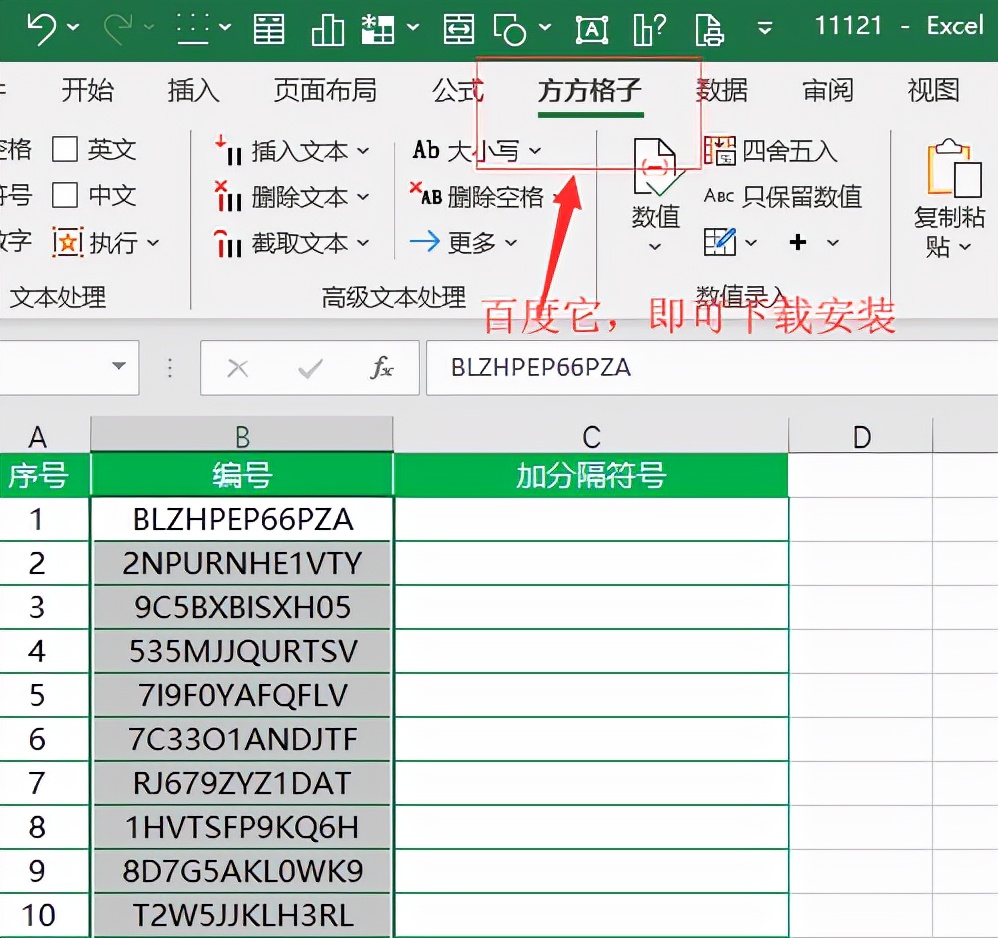The width and height of the screenshot is (998, 938).
Task: Select cell containing RJ679ZYZ1DAT
Action: click(x=242, y=783)
